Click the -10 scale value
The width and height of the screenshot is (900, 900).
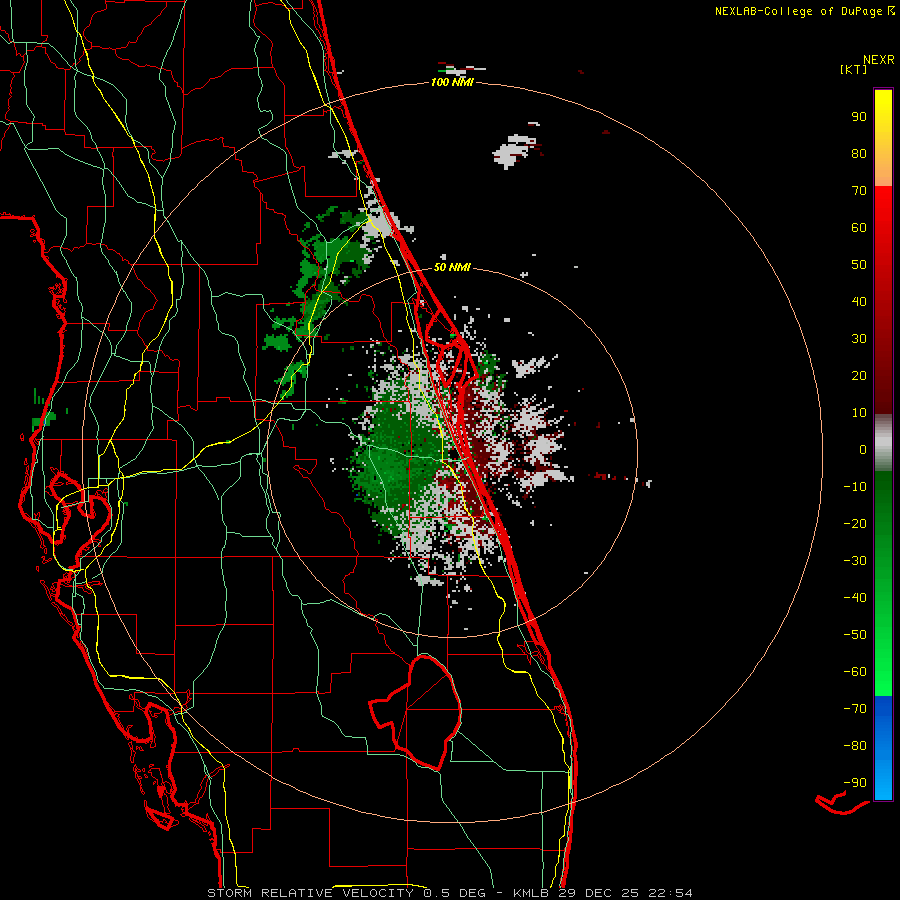[x=855, y=487]
